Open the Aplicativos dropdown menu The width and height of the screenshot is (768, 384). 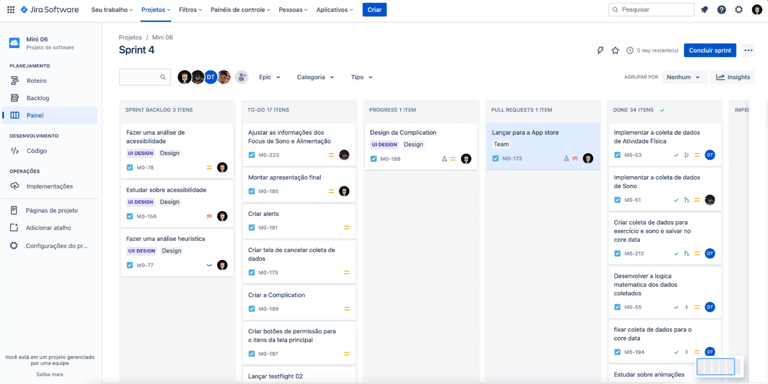click(x=335, y=10)
